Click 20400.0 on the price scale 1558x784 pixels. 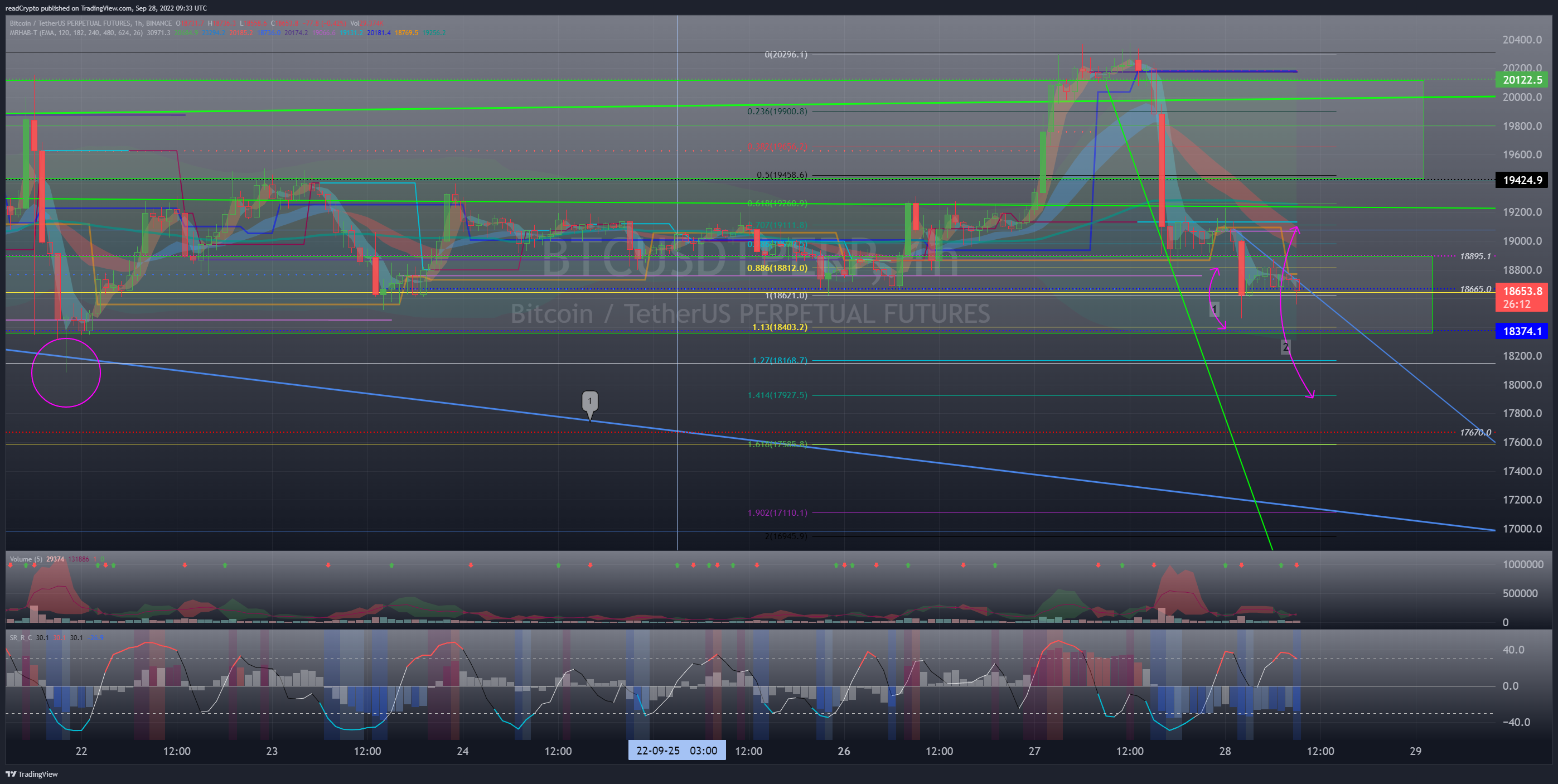click(1522, 40)
